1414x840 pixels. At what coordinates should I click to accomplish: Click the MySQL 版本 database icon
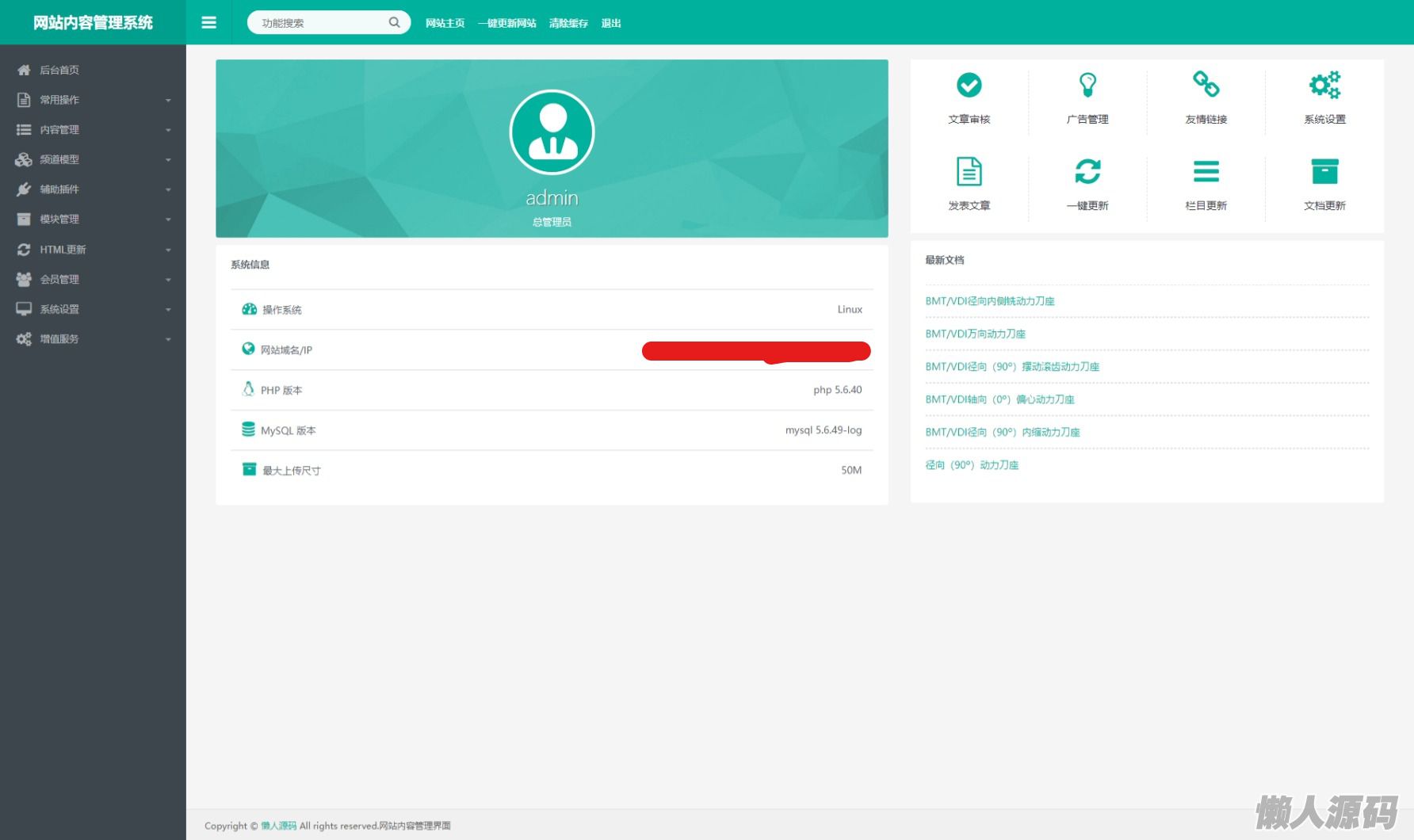tap(248, 430)
